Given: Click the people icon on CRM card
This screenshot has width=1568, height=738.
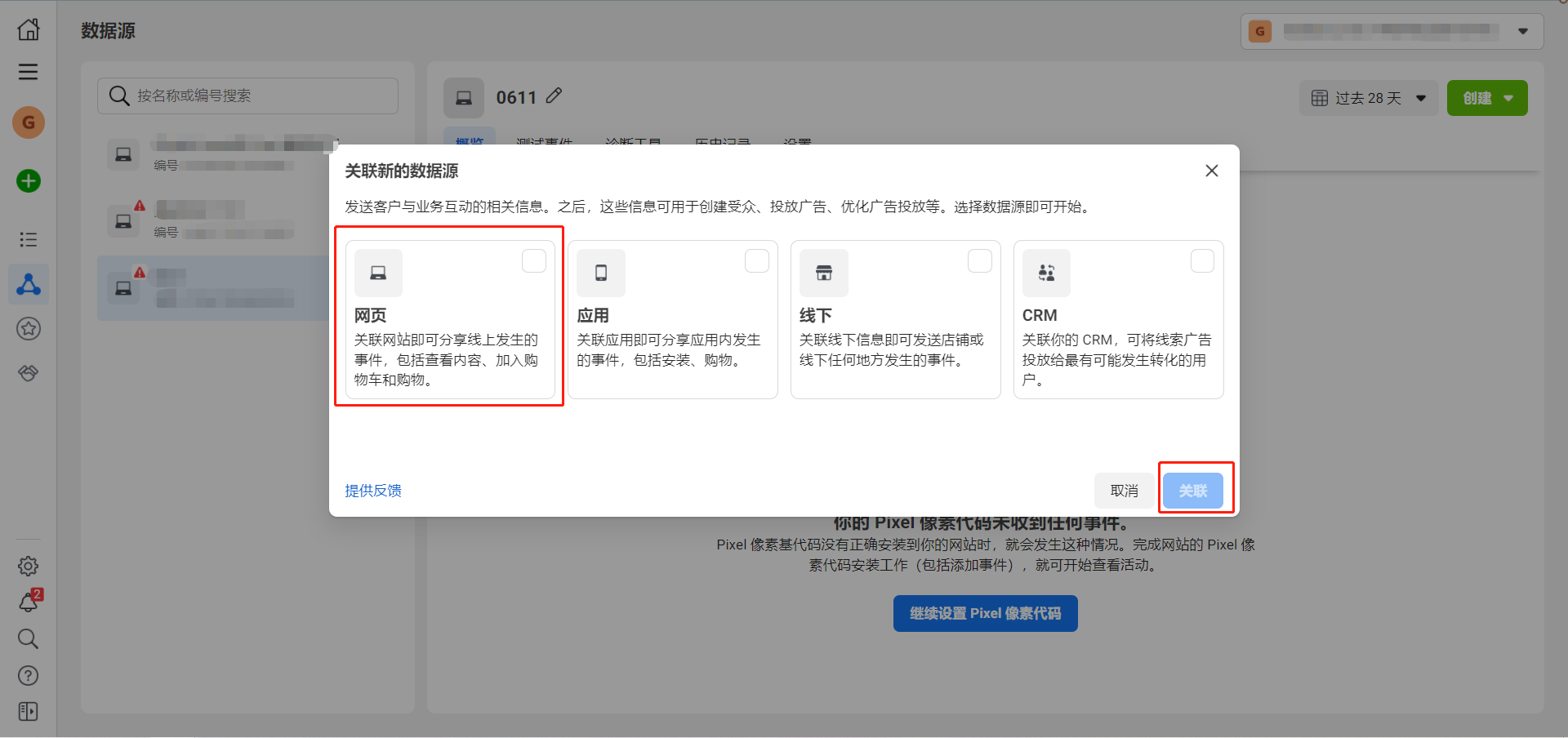Looking at the screenshot, I should coord(1046,273).
